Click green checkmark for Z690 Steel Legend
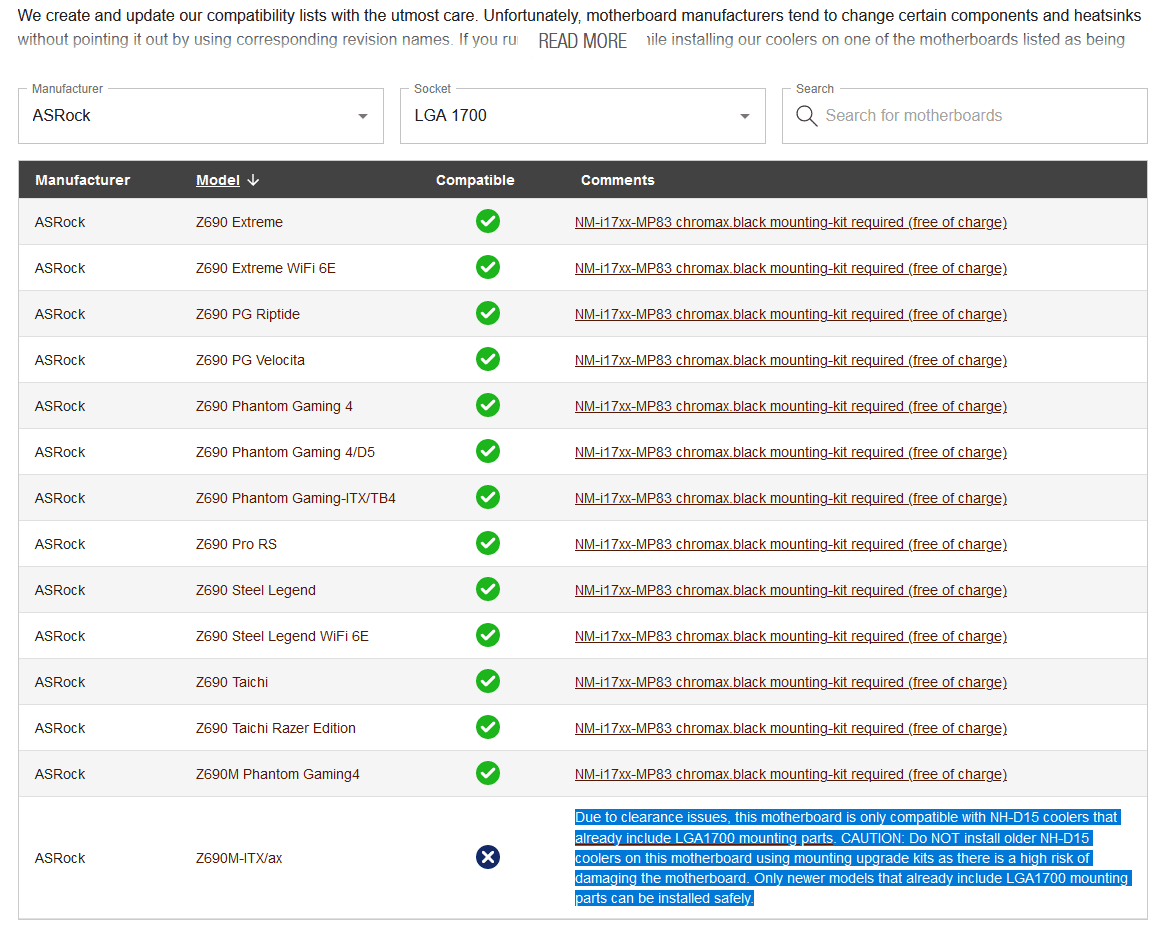1156x933 pixels. (x=487, y=589)
